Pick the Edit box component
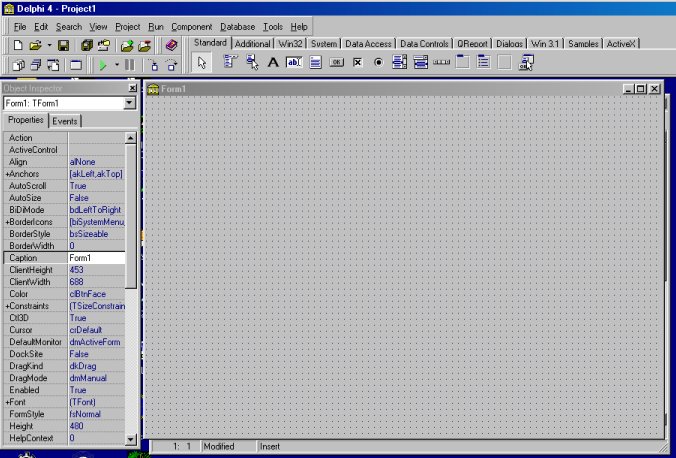 click(294, 63)
